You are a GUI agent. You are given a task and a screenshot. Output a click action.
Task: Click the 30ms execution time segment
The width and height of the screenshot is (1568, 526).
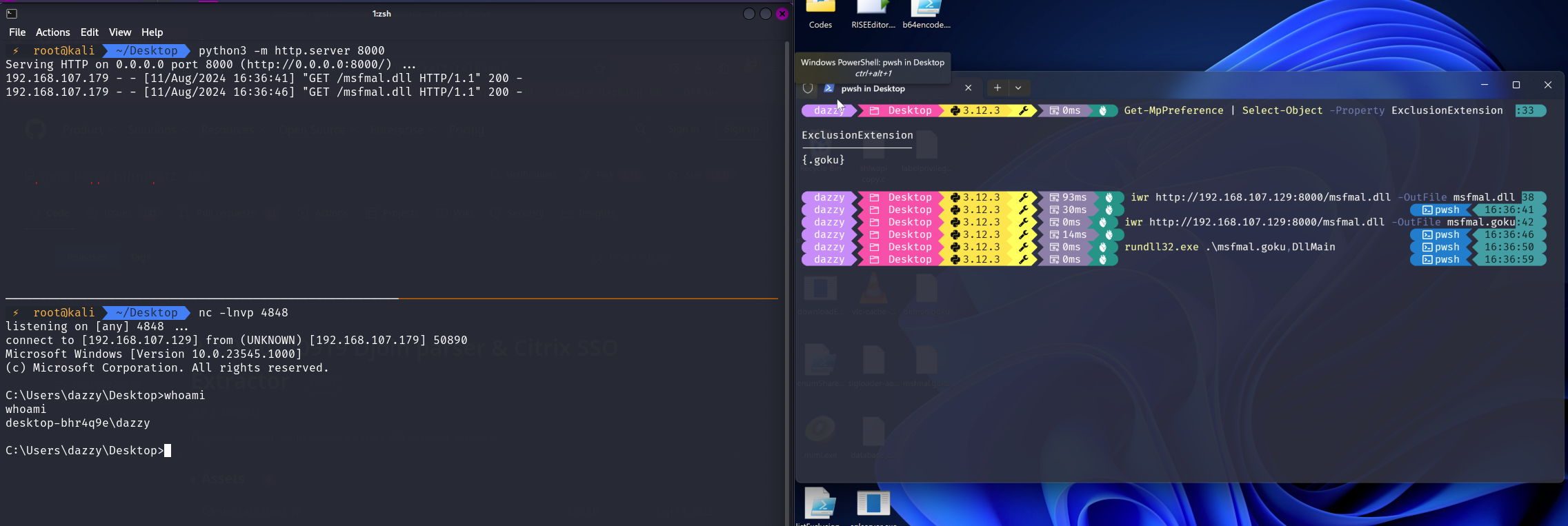pos(1069,210)
